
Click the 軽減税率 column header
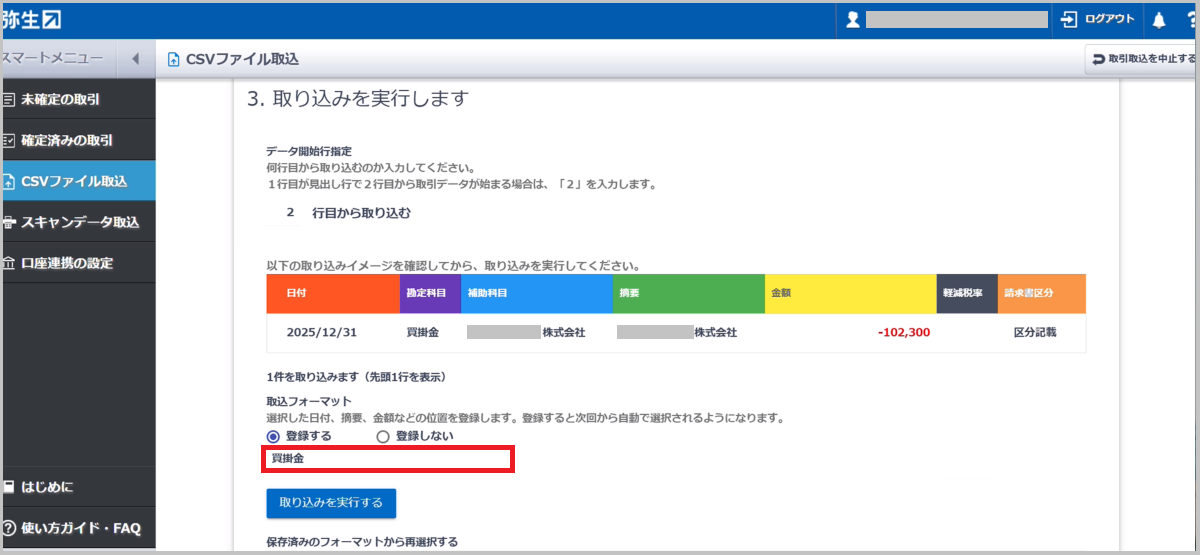[967, 294]
